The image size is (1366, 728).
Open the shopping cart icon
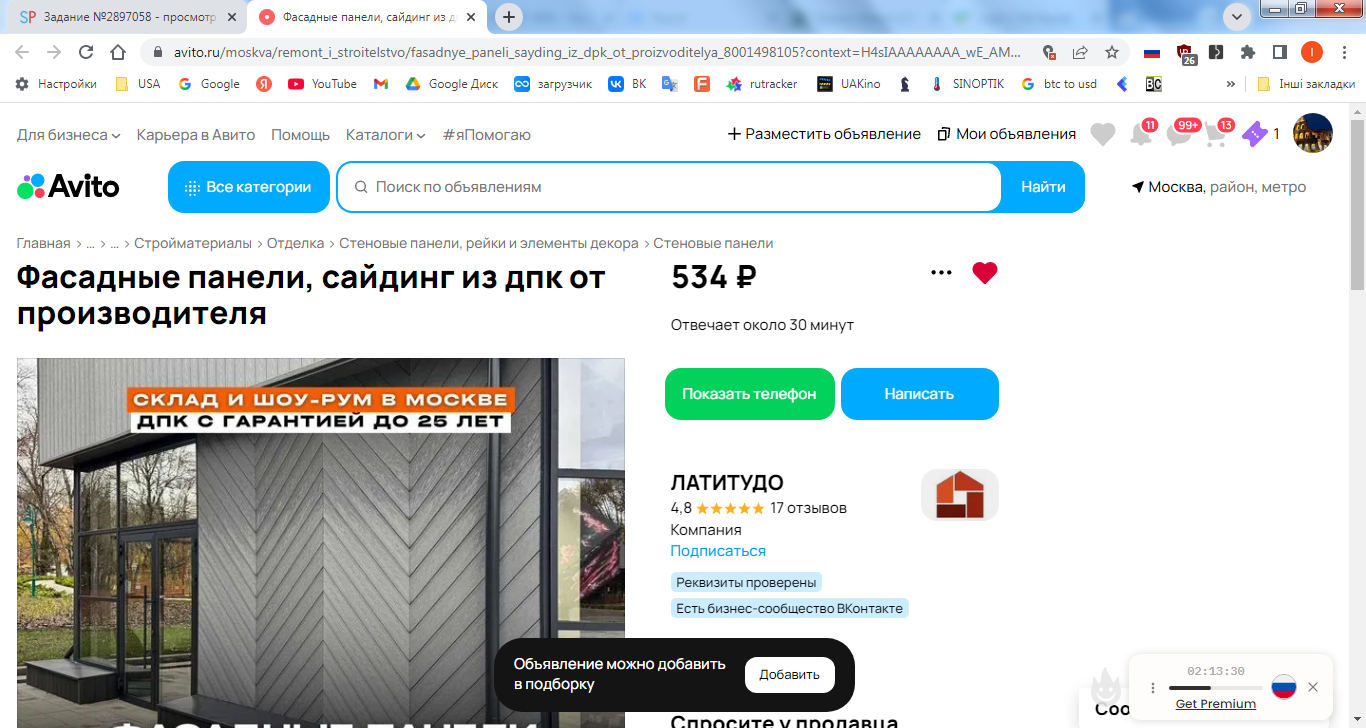click(x=1217, y=133)
